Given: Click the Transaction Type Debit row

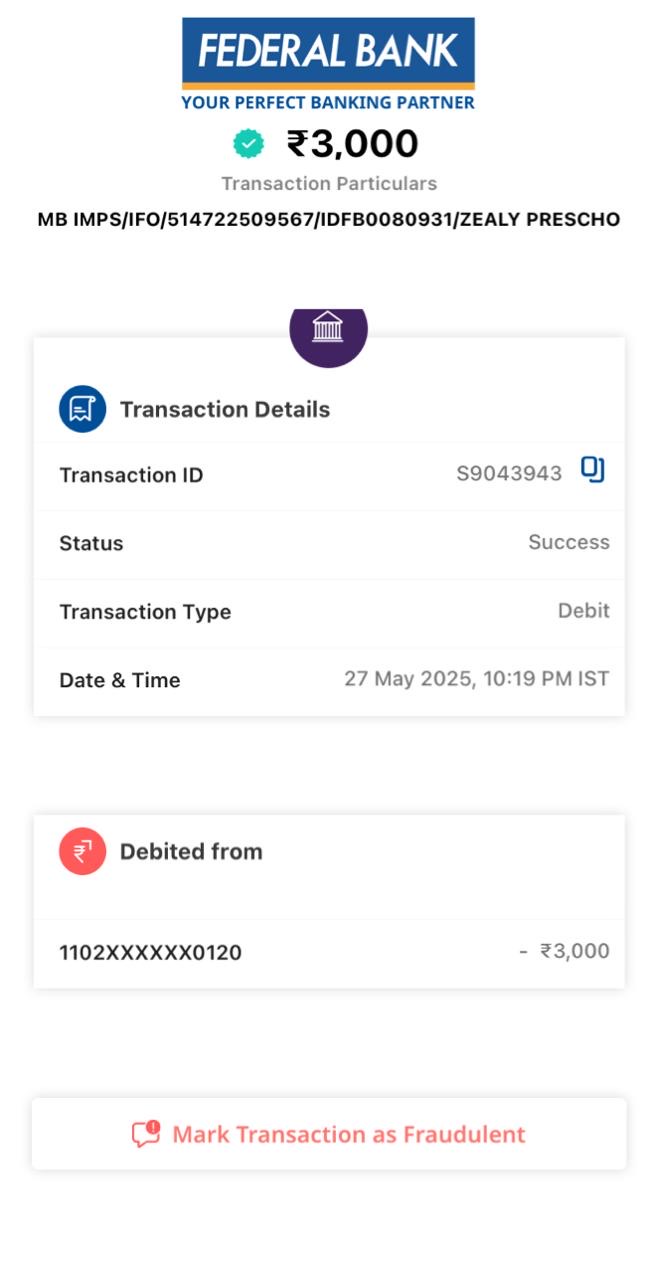Looking at the screenshot, I should 328,611.
